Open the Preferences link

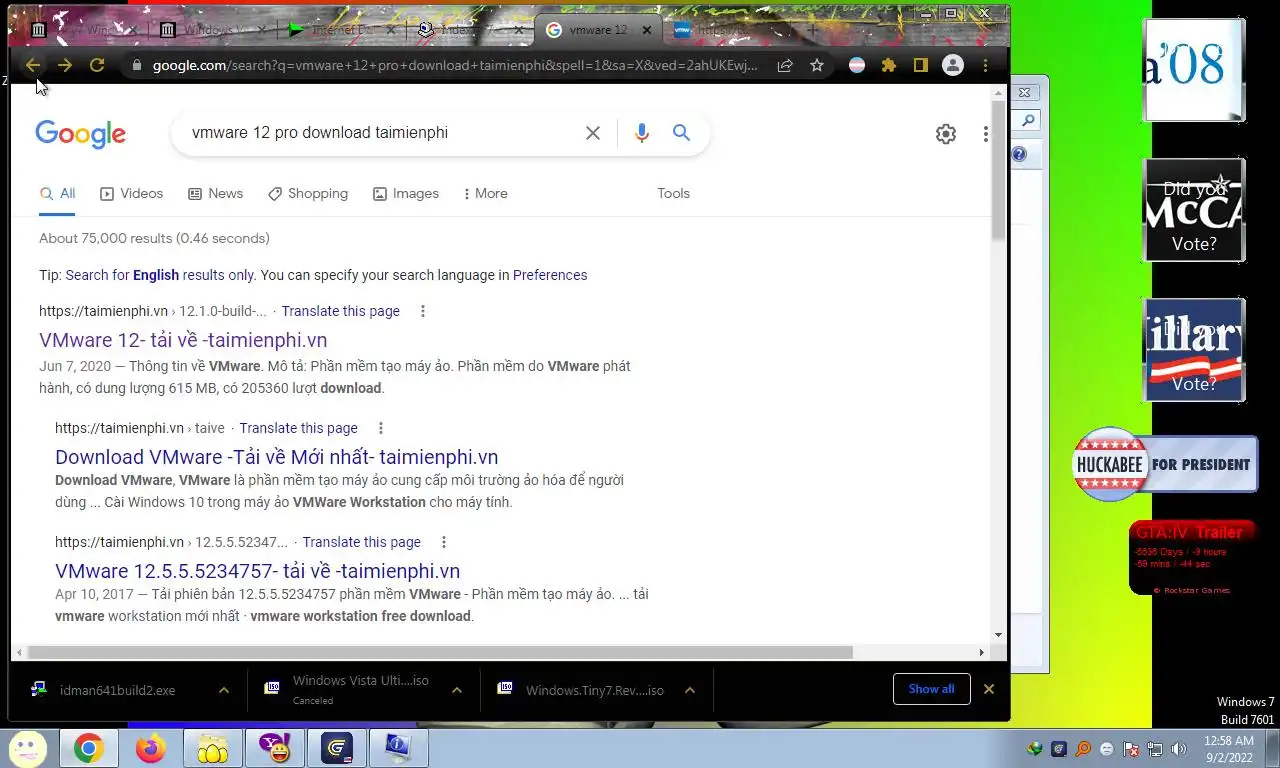pyautogui.click(x=550, y=275)
